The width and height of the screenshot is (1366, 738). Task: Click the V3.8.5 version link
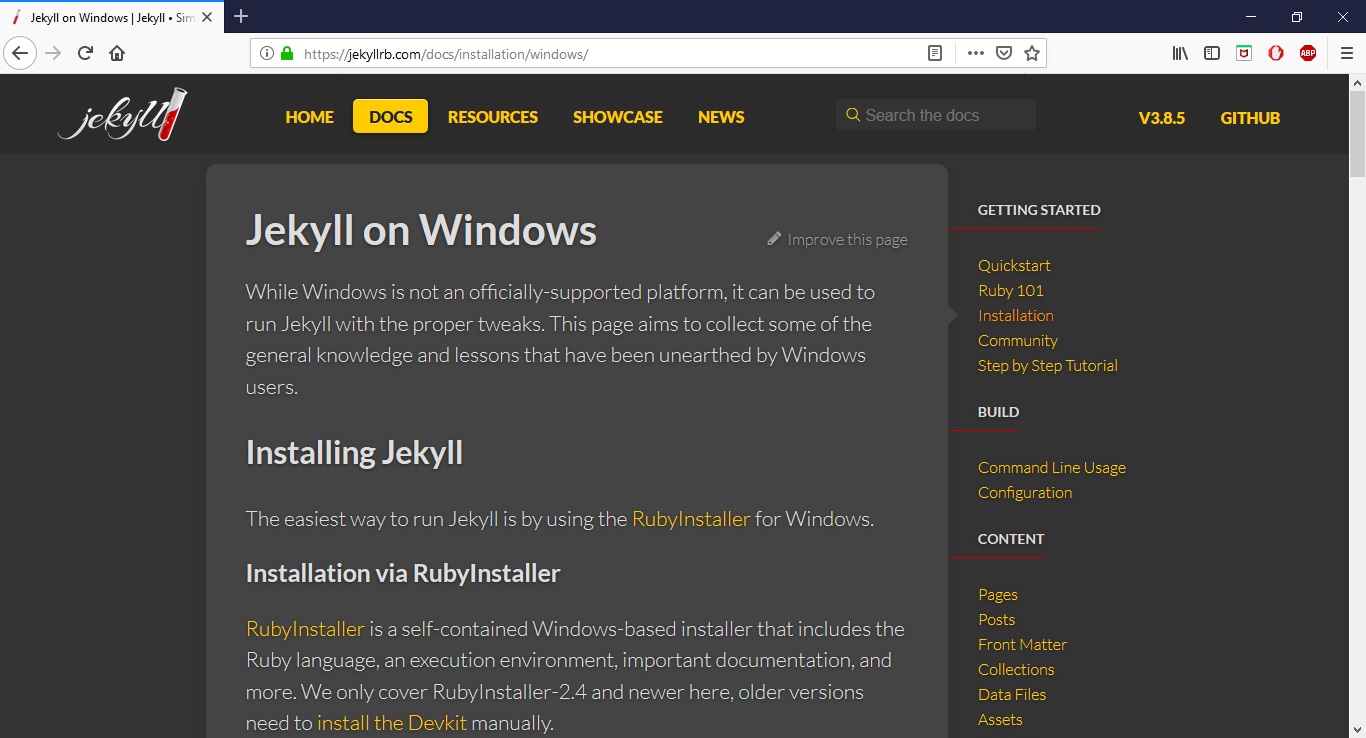point(1162,118)
